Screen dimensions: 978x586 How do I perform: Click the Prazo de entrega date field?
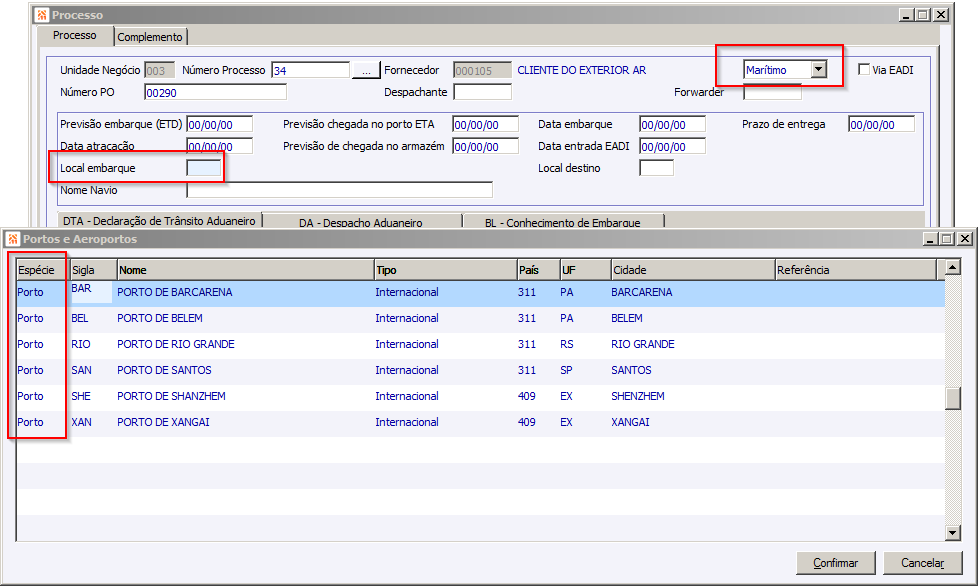[881, 125]
